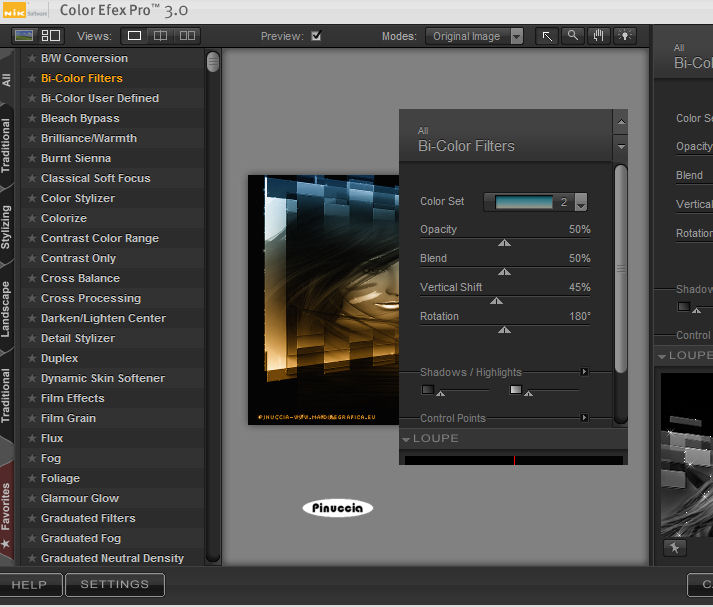This screenshot has width=713, height=607.
Task: Activate the Zoom magnifier tool
Action: 573,36
